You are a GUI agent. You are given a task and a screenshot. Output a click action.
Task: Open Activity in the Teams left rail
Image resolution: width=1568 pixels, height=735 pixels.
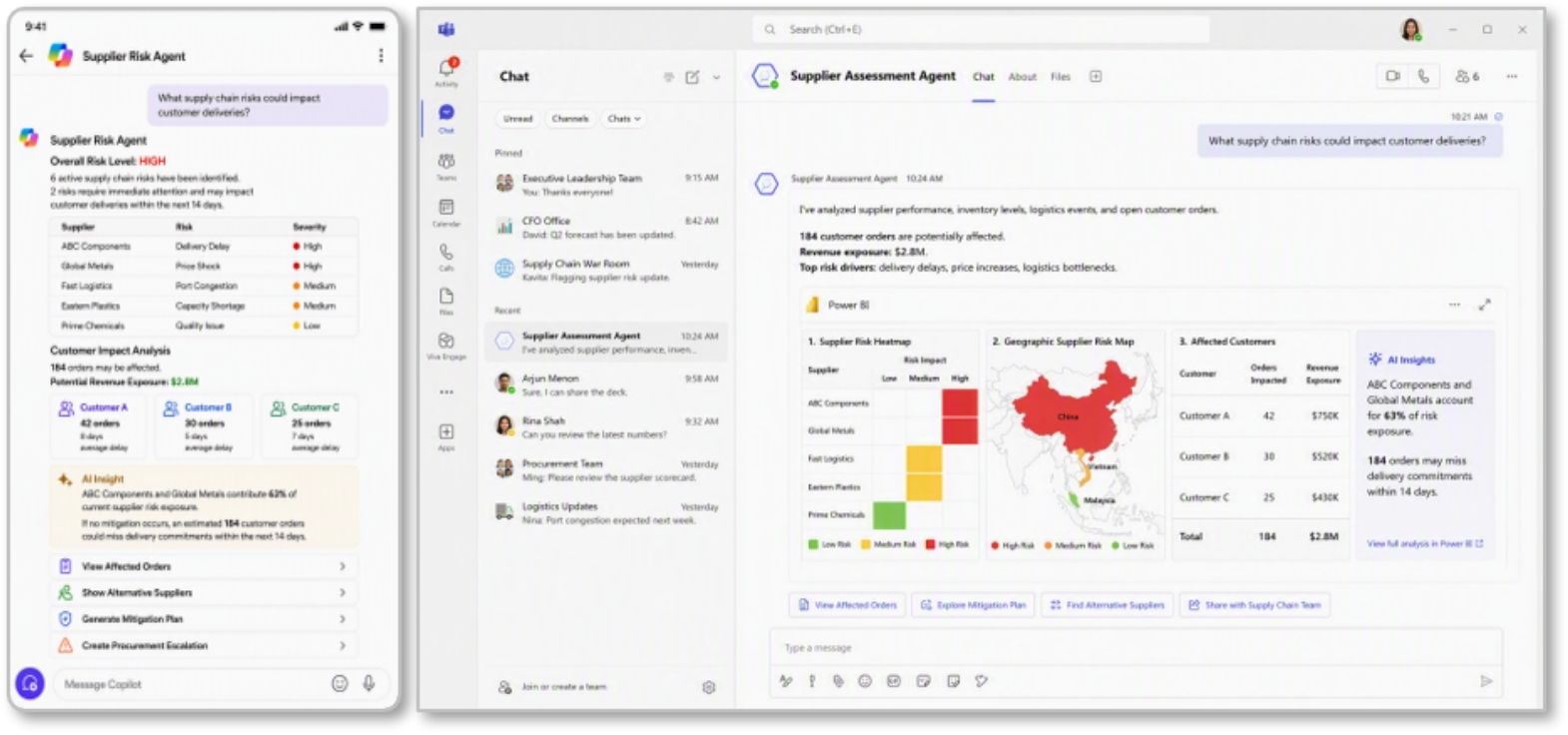[446, 71]
